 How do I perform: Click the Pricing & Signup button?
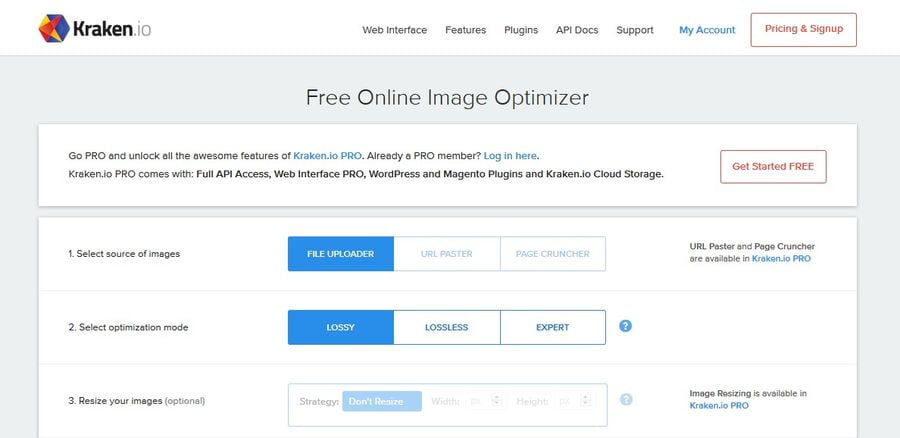[804, 29]
